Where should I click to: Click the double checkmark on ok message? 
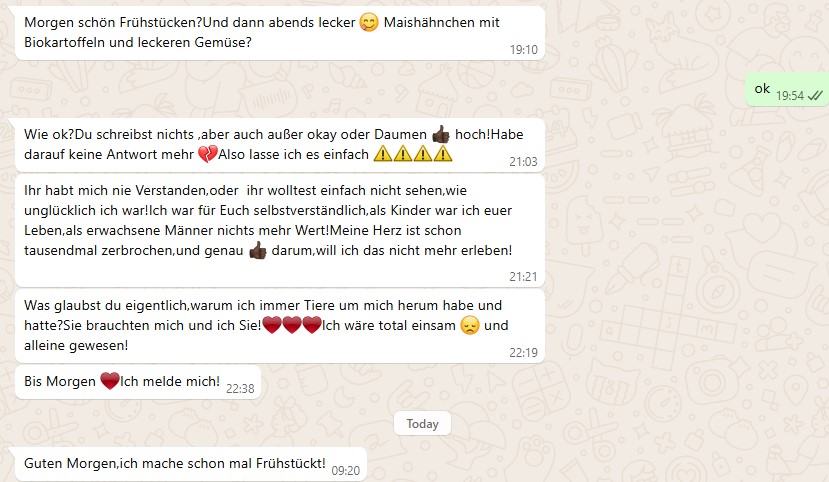pyautogui.click(x=815, y=96)
